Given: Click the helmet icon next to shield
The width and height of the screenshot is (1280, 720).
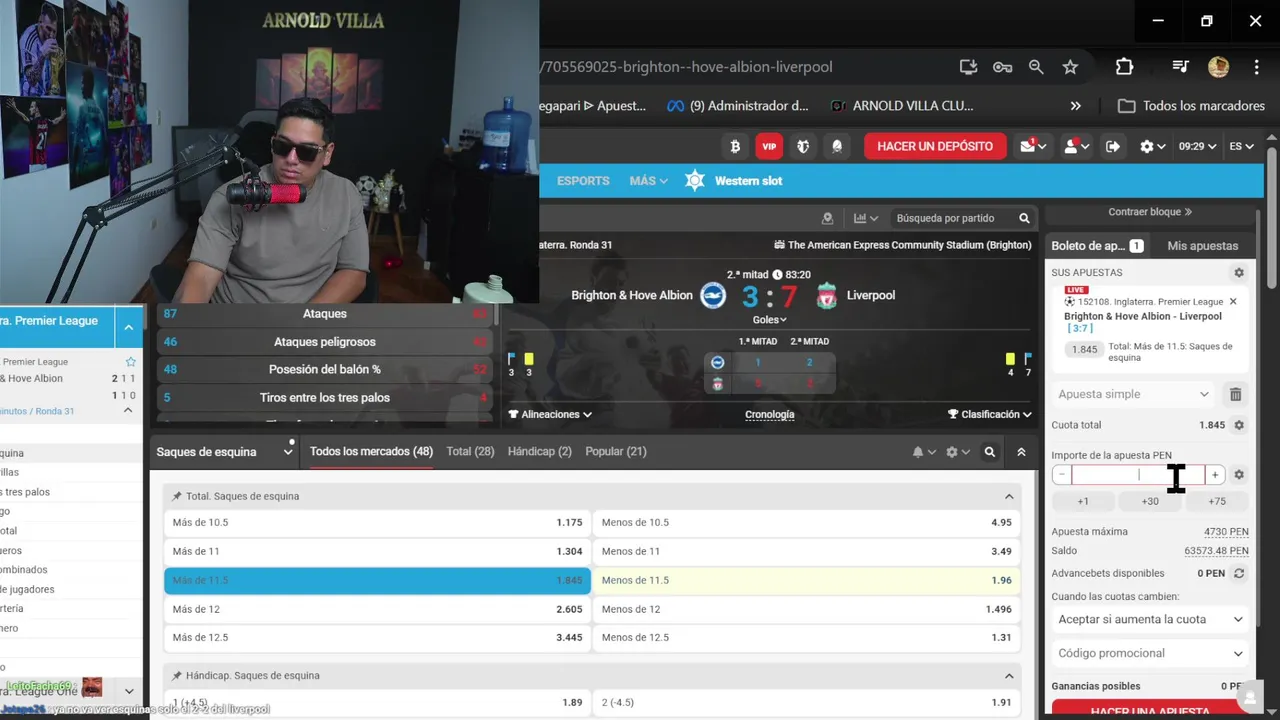Looking at the screenshot, I should (x=837, y=146).
